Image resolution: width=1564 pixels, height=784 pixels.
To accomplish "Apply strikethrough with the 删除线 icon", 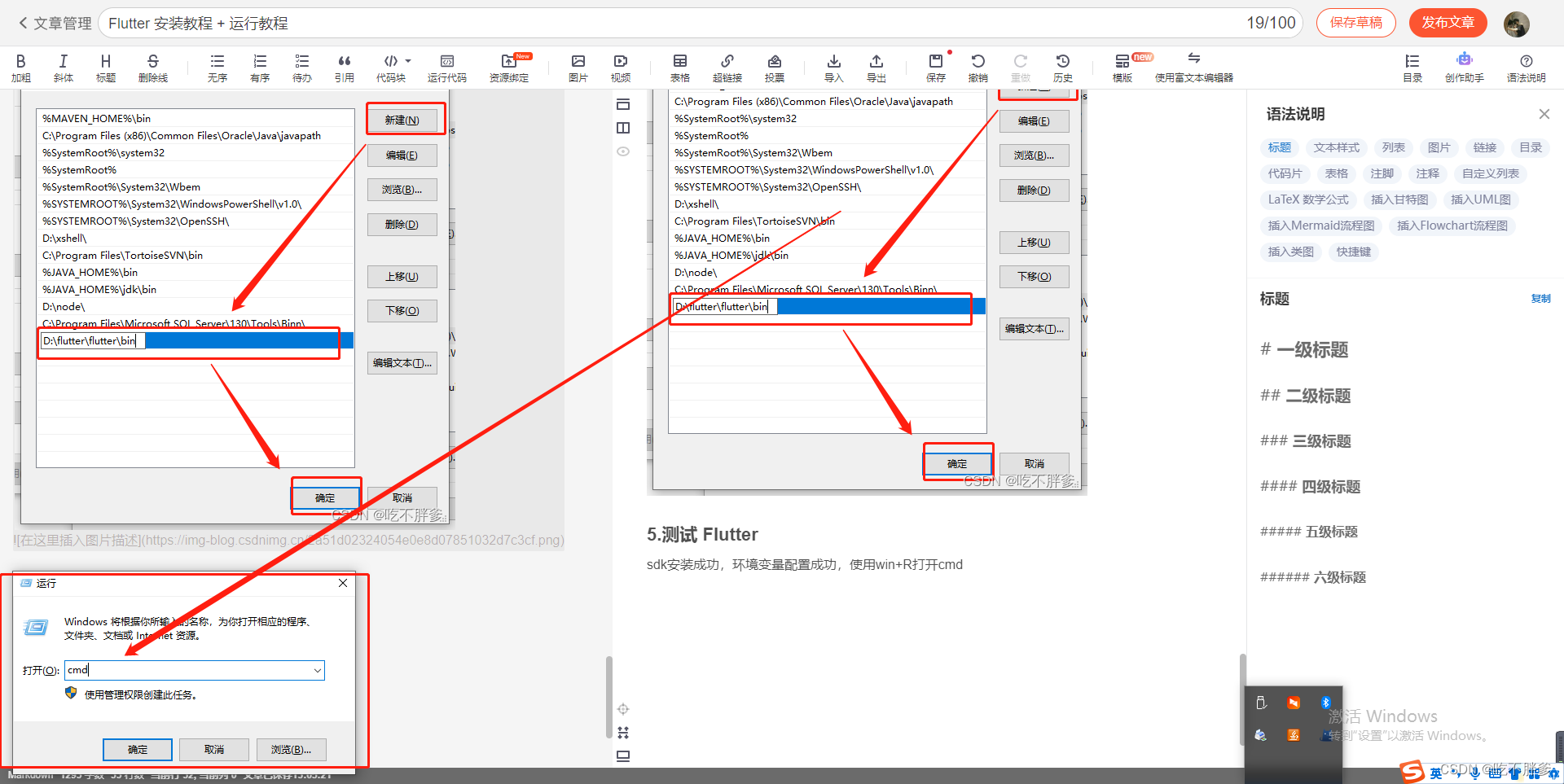I will 153,68.
